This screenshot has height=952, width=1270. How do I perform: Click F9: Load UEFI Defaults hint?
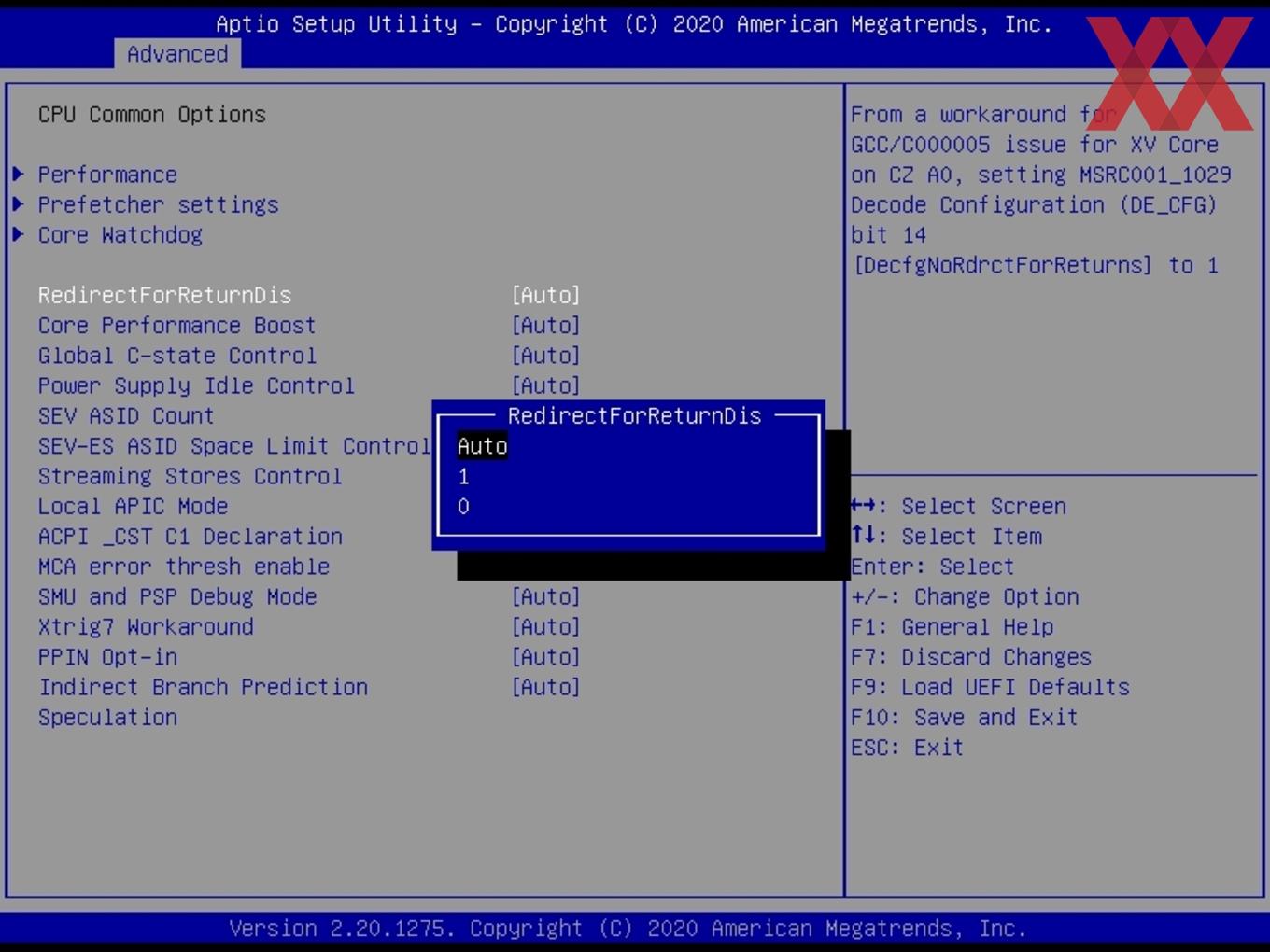click(x=990, y=687)
